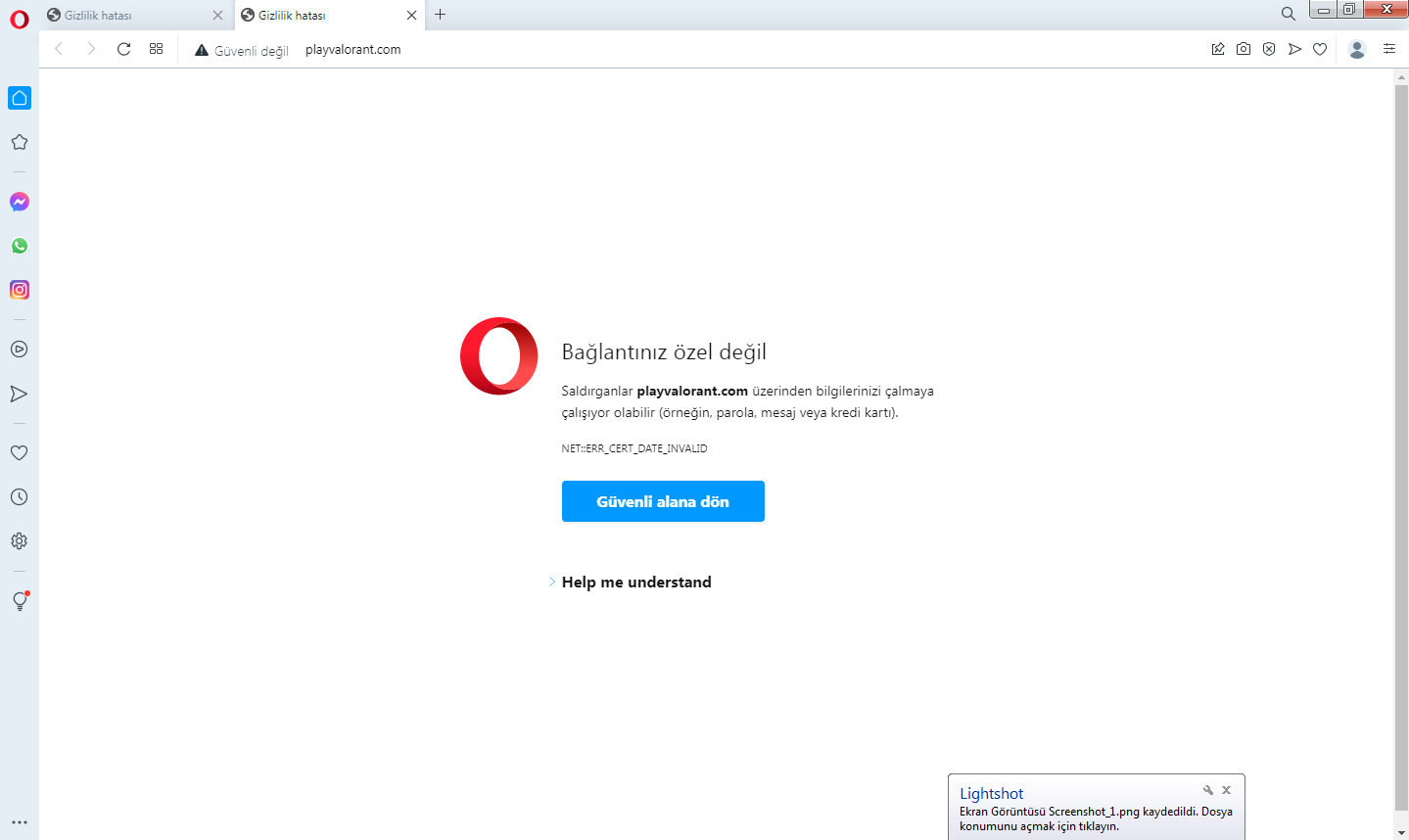Open Lightshot notification wrench settings

point(1208,790)
